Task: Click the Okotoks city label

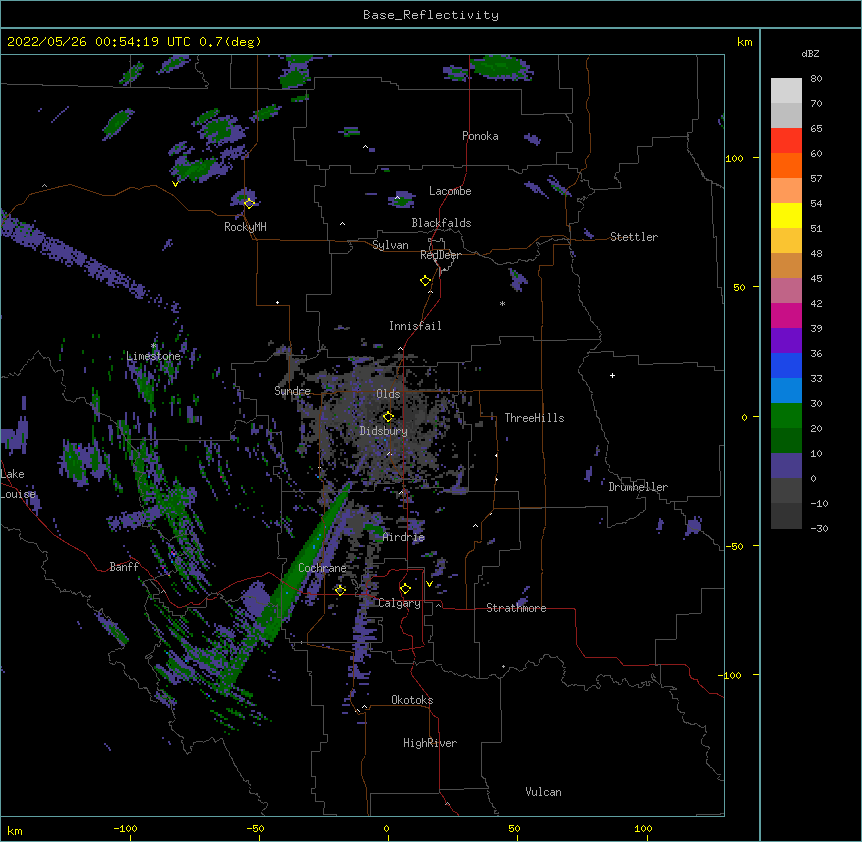Action: point(412,700)
